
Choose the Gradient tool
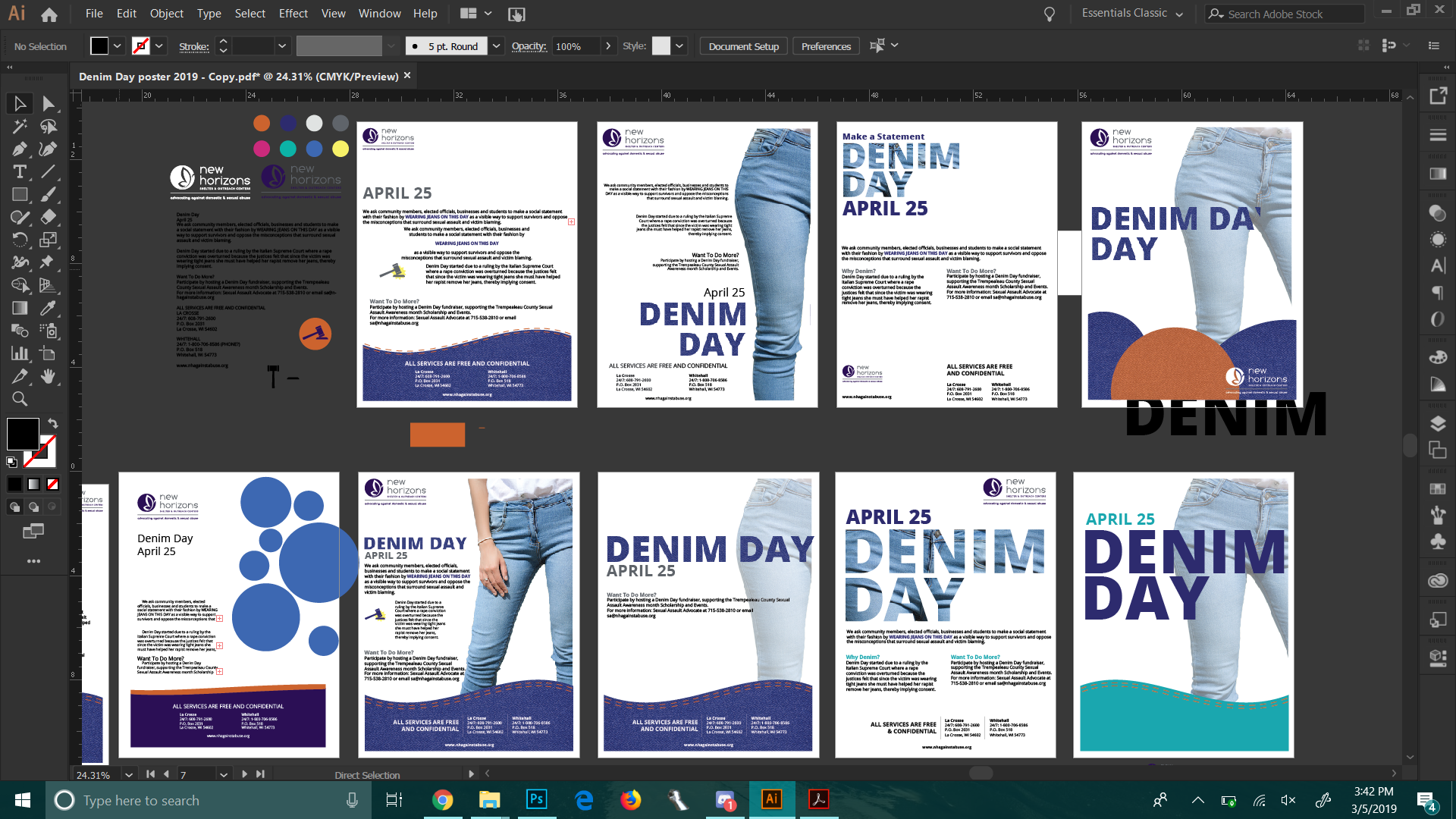pos(20,308)
